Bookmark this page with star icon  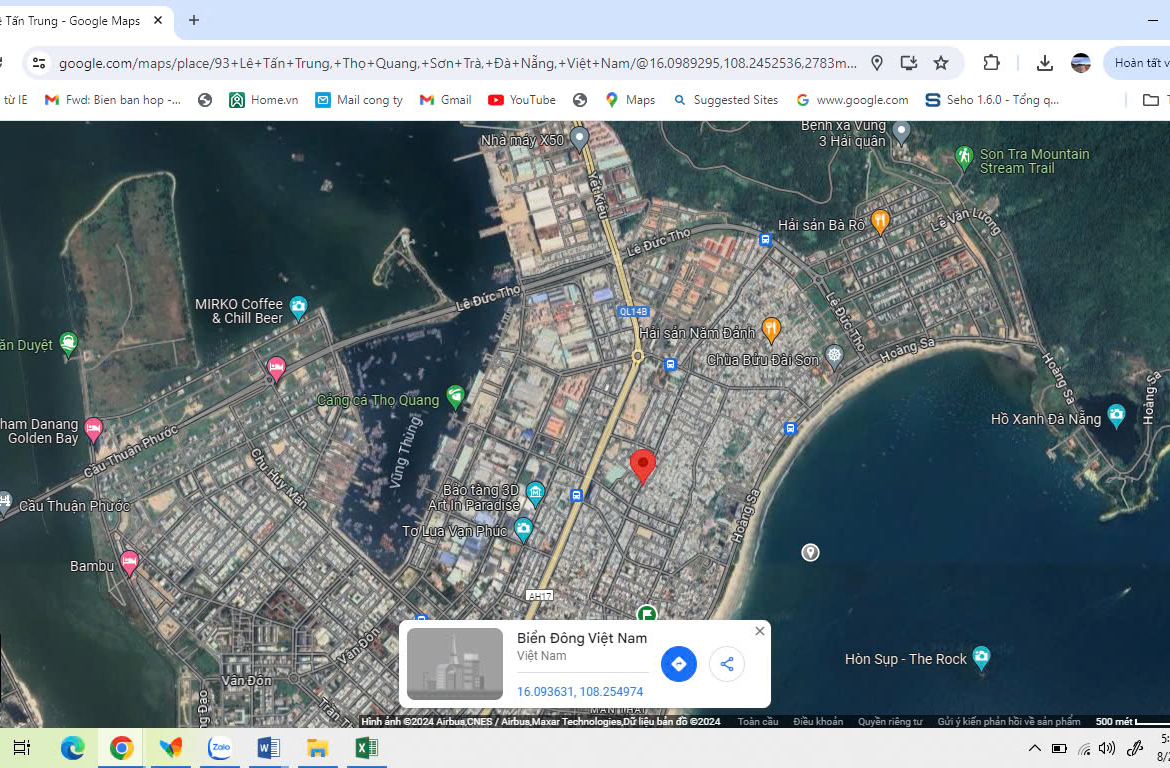[941, 63]
